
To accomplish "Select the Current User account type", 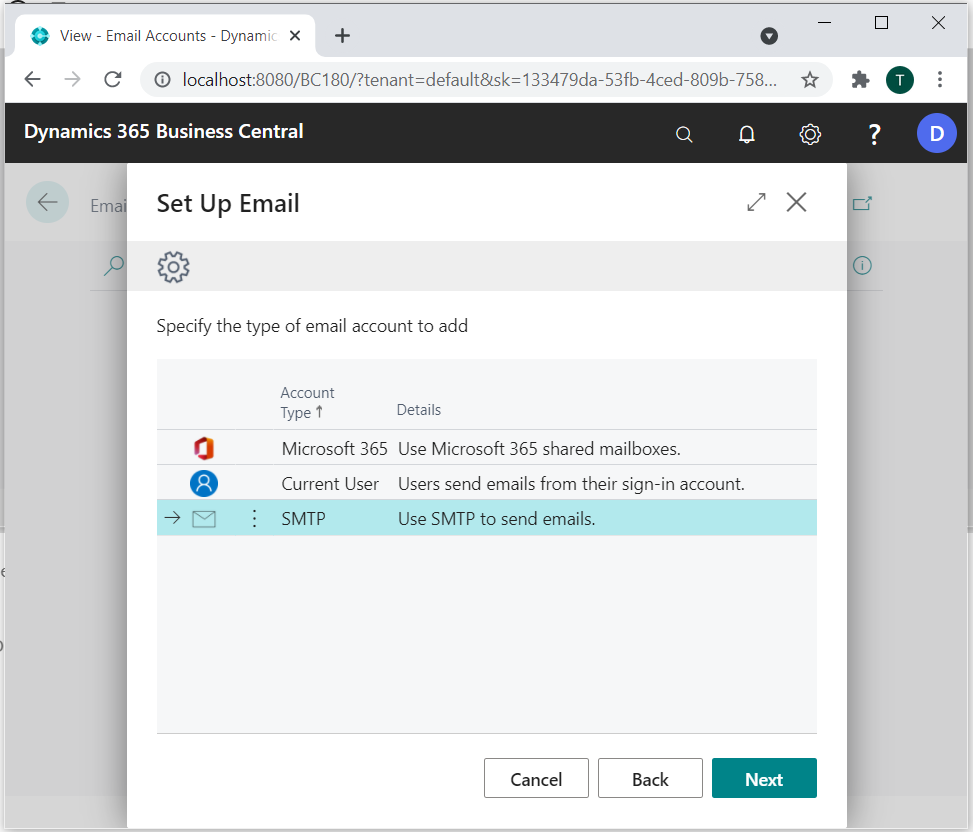I will click(330, 484).
